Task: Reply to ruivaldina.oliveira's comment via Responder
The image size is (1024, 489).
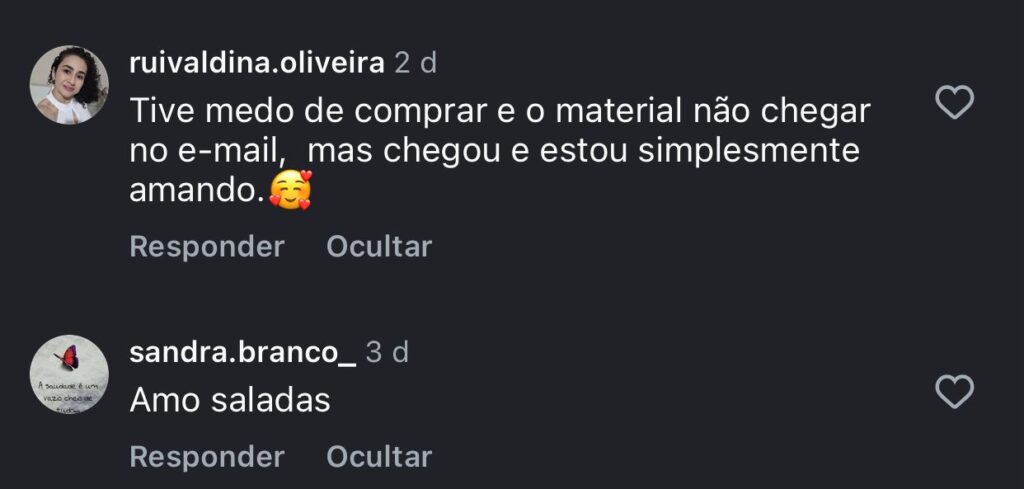Action: 207,246
